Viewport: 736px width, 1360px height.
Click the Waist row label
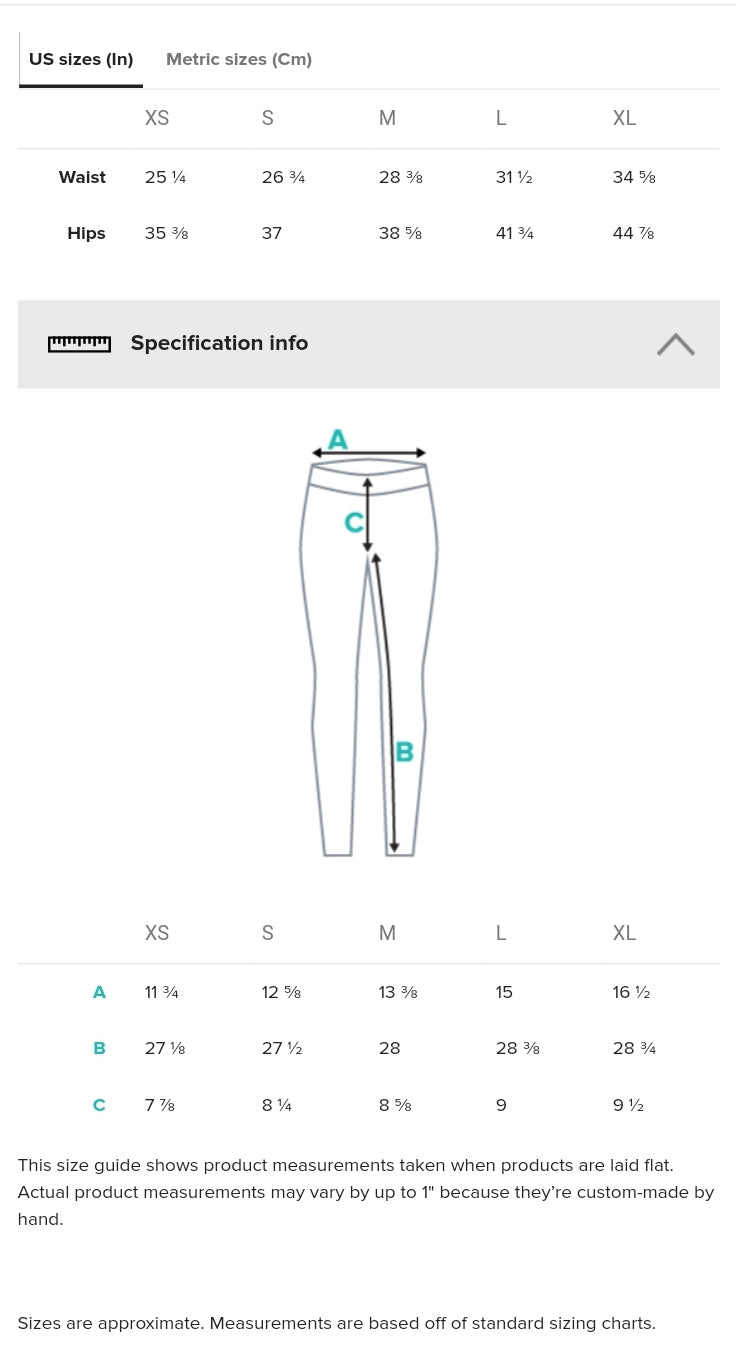pyautogui.click(x=82, y=177)
